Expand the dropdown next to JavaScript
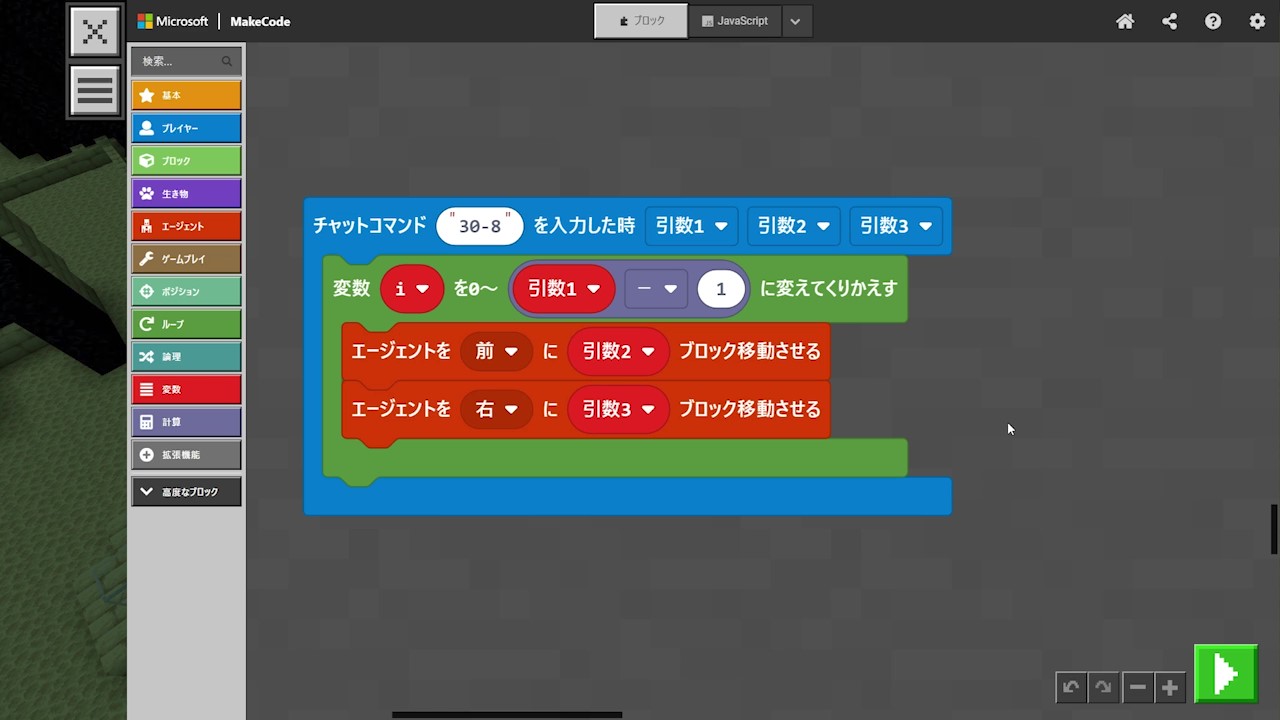The image size is (1280, 720). 795,21
